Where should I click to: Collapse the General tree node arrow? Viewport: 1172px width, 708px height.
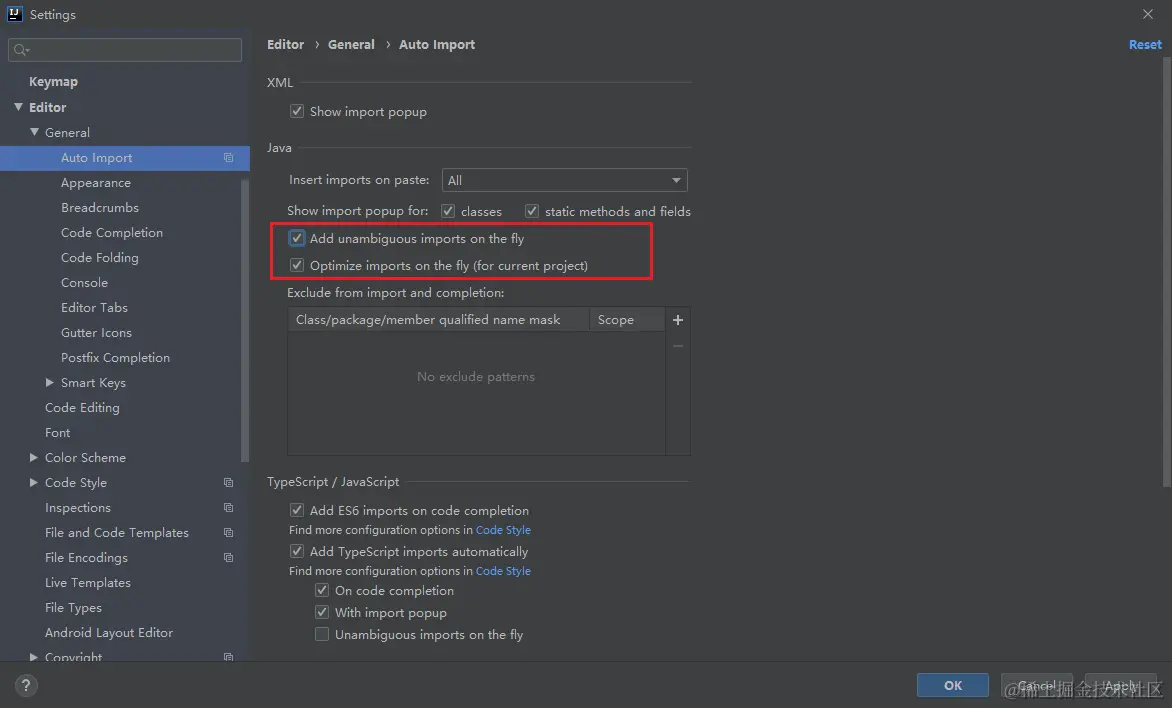[x=34, y=132]
